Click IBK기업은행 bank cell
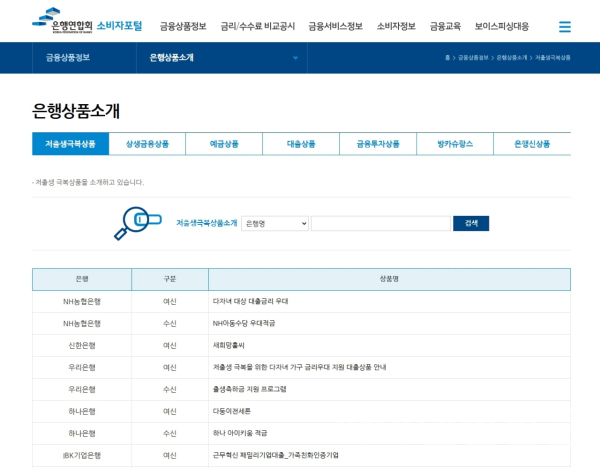 pos(82,455)
